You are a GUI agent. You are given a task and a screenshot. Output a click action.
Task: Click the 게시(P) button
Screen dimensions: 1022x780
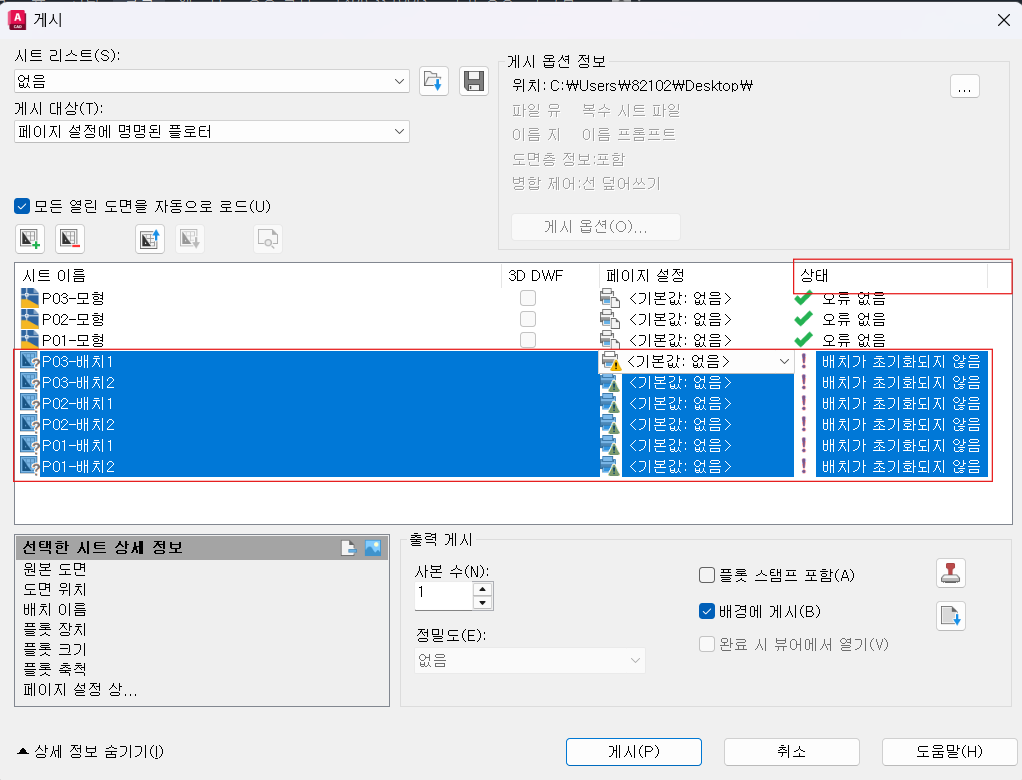coord(634,752)
